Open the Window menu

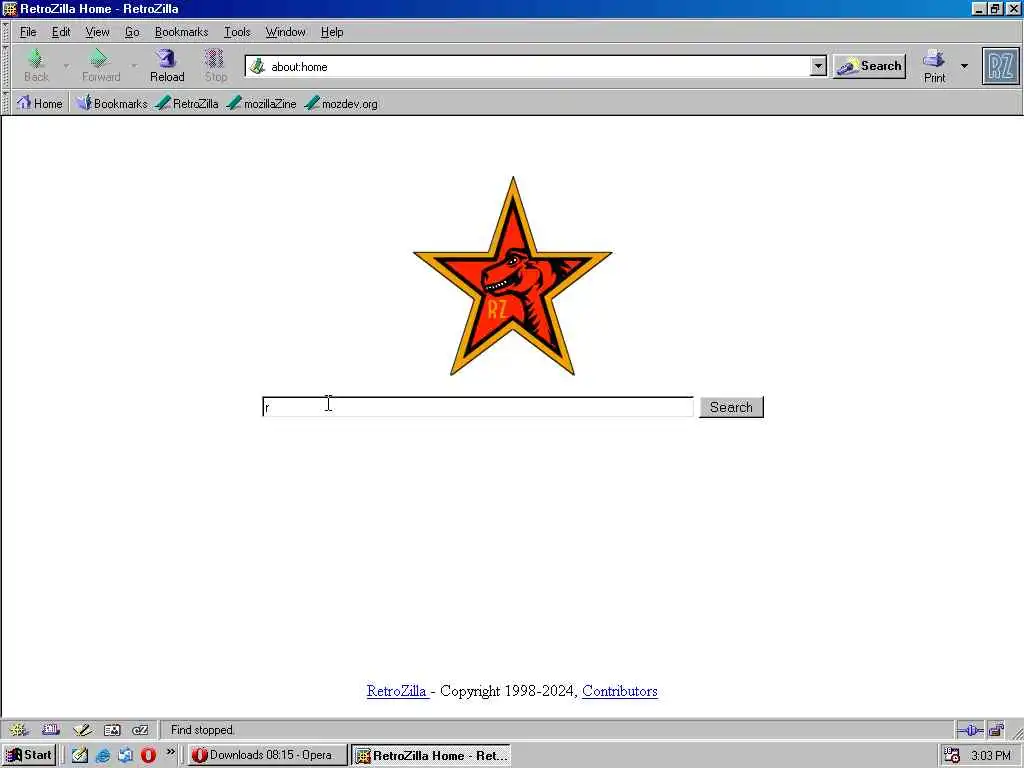[285, 32]
